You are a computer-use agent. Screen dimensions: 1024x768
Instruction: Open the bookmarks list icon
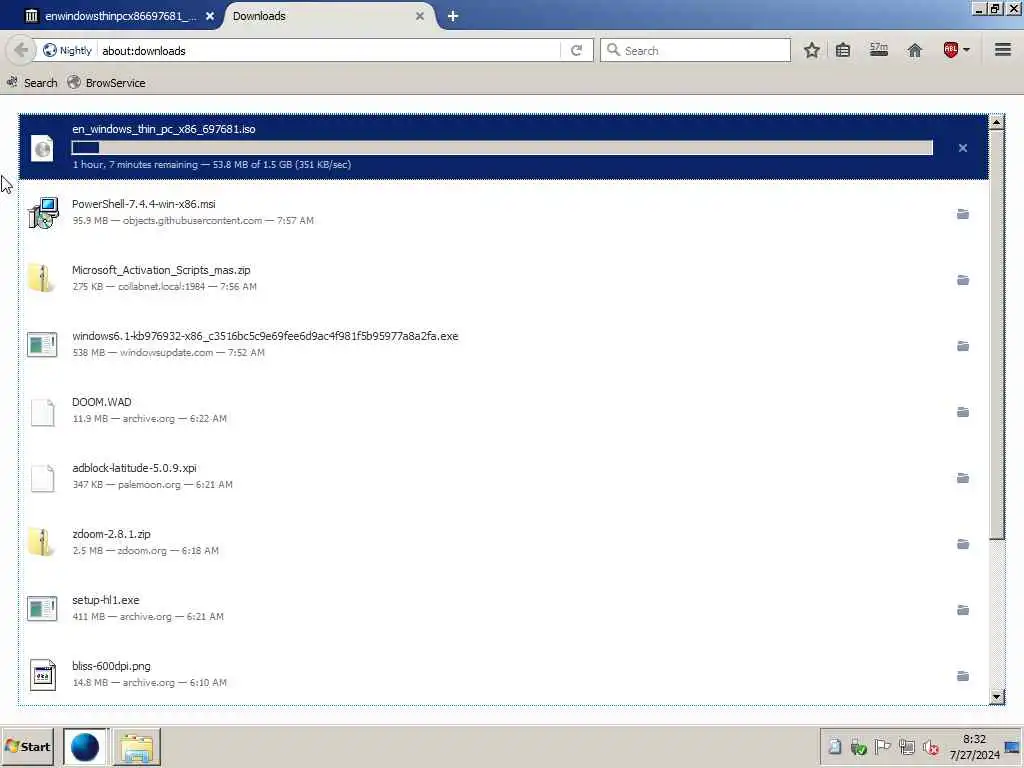843,50
